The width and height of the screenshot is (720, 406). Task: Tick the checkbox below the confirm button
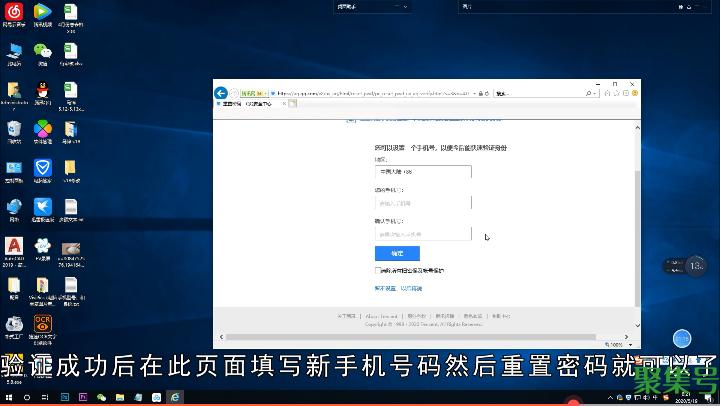coord(378,270)
